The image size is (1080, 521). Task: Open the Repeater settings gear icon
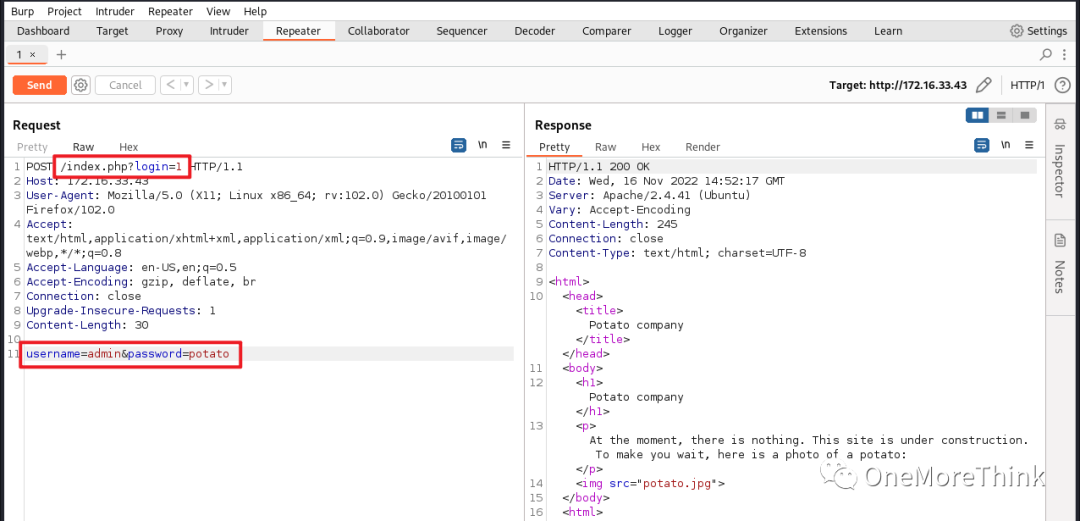(81, 85)
